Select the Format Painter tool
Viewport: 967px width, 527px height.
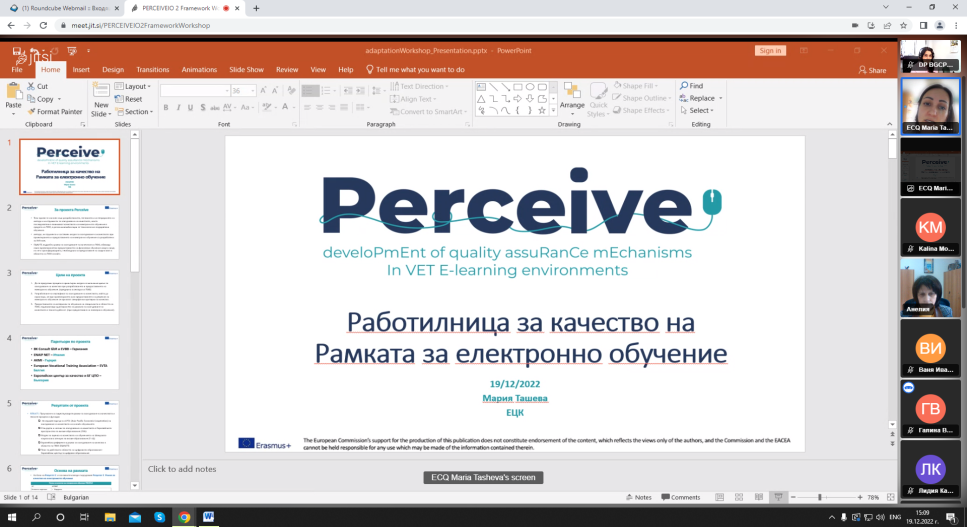point(55,112)
